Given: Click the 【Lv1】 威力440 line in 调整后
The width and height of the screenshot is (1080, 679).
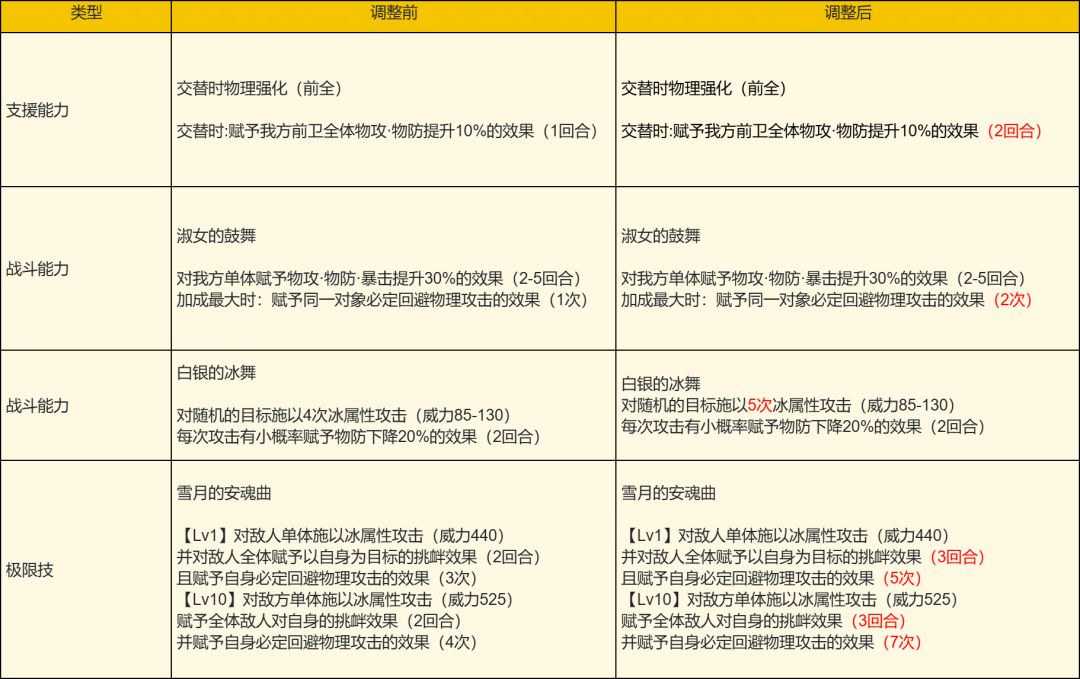Looking at the screenshot, I should click(x=786, y=536).
